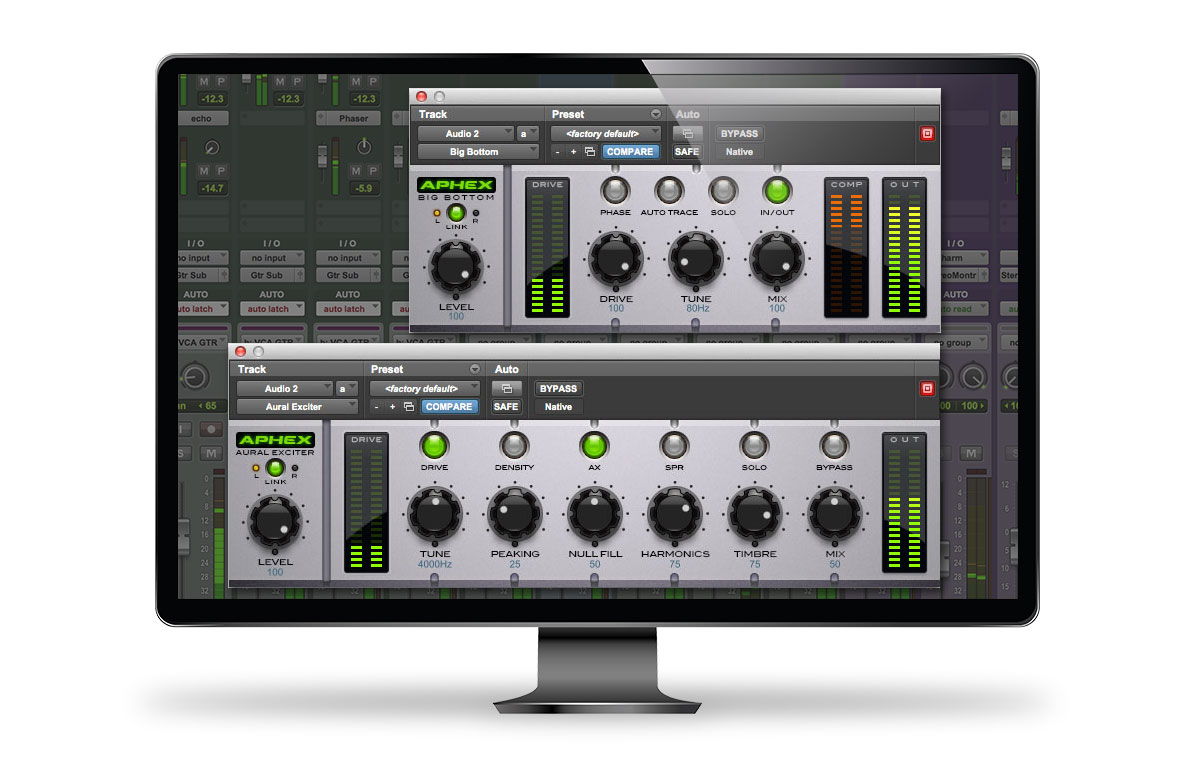Screen dimensions: 1196x759
Task: Click the Aphex Aural Exciter logo
Action: [x=274, y=440]
